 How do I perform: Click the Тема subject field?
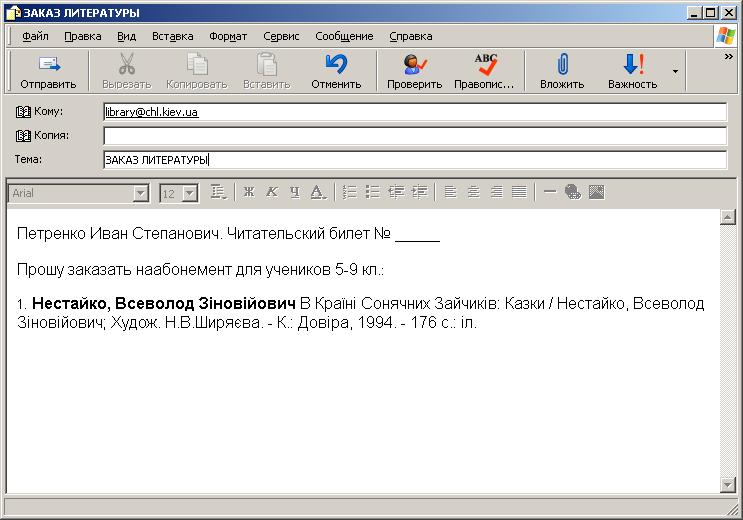coord(415,160)
